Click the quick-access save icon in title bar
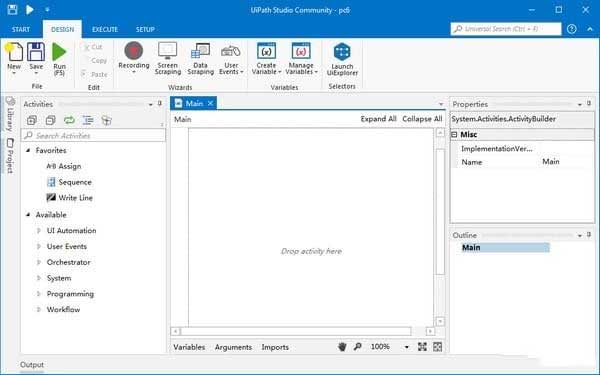600x375 pixels. (12, 10)
